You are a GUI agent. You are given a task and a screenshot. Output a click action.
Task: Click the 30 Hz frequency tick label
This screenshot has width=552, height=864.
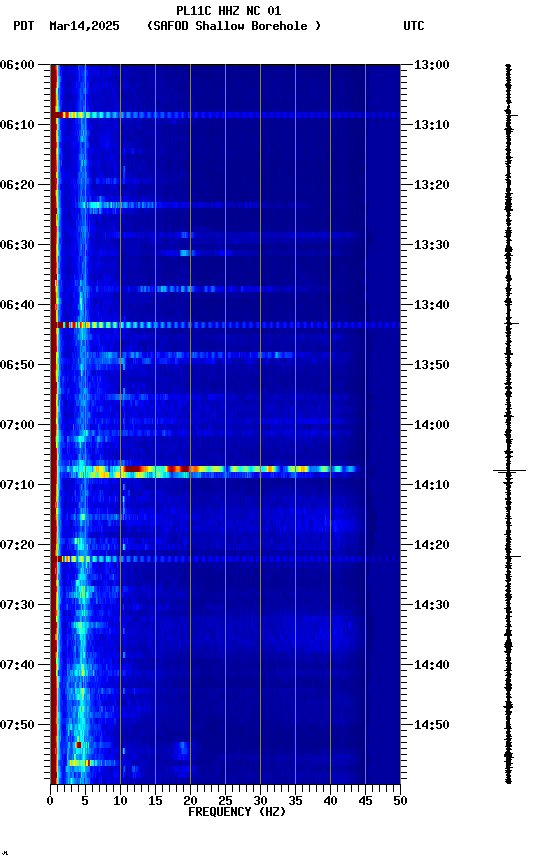click(261, 801)
